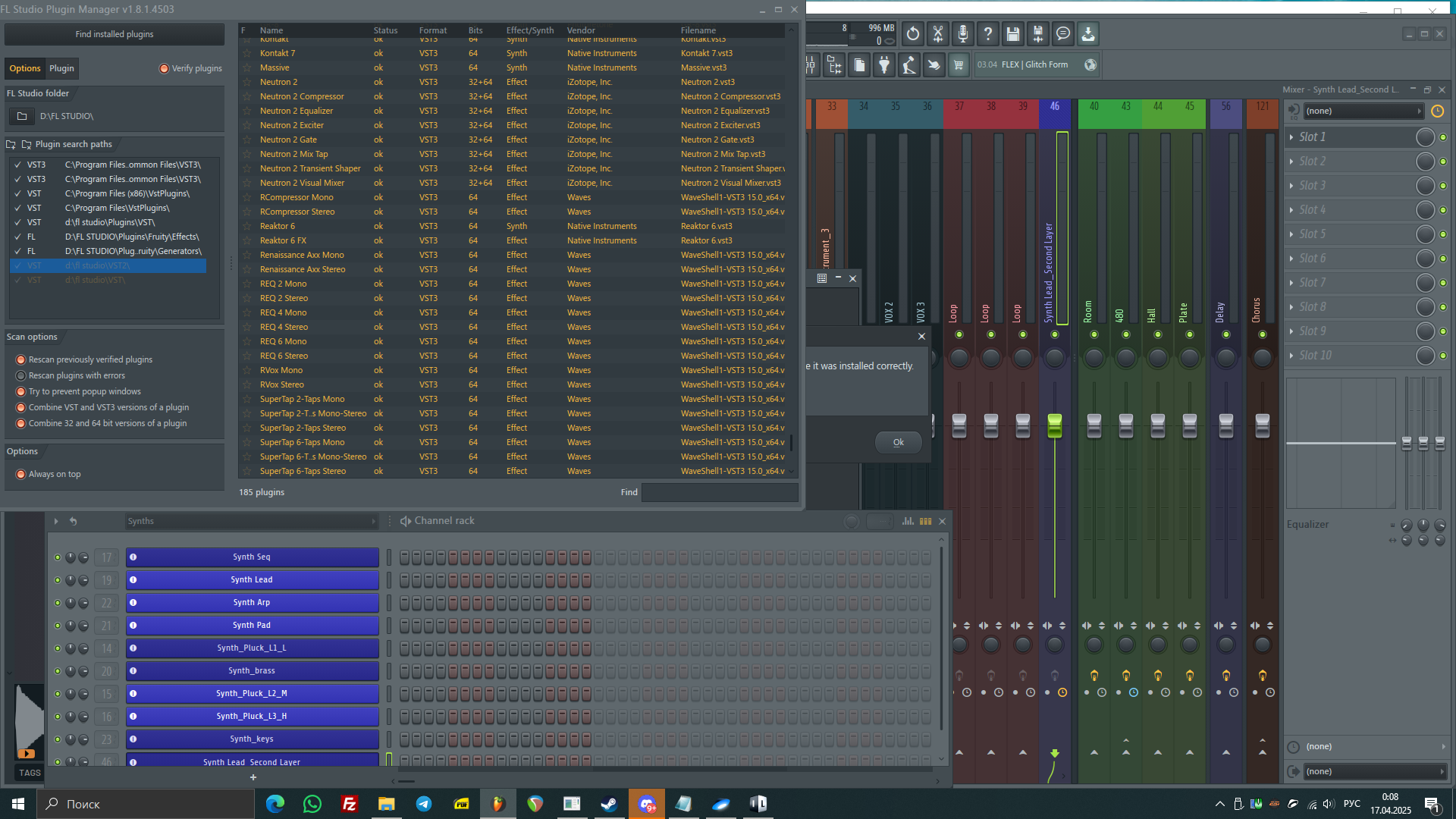Image resolution: width=1456 pixels, height=819 pixels.
Task: Click Ok in the error dialog
Action: [x=898, y=442]
